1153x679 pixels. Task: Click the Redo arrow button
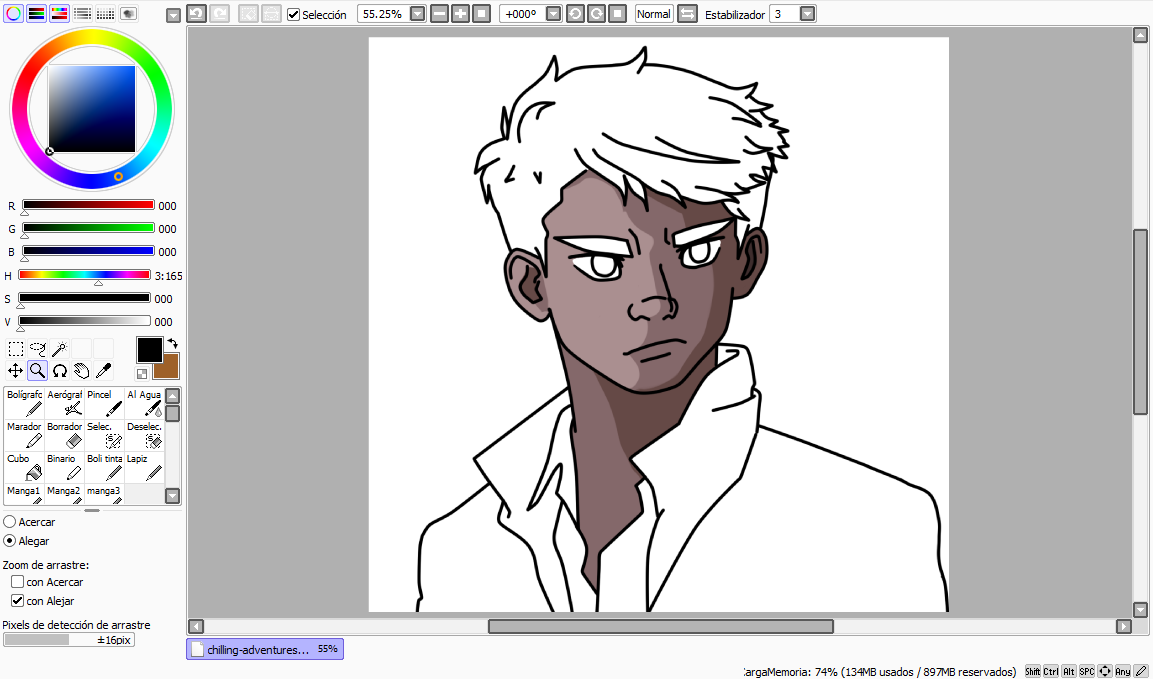click(x=219, y=13)
